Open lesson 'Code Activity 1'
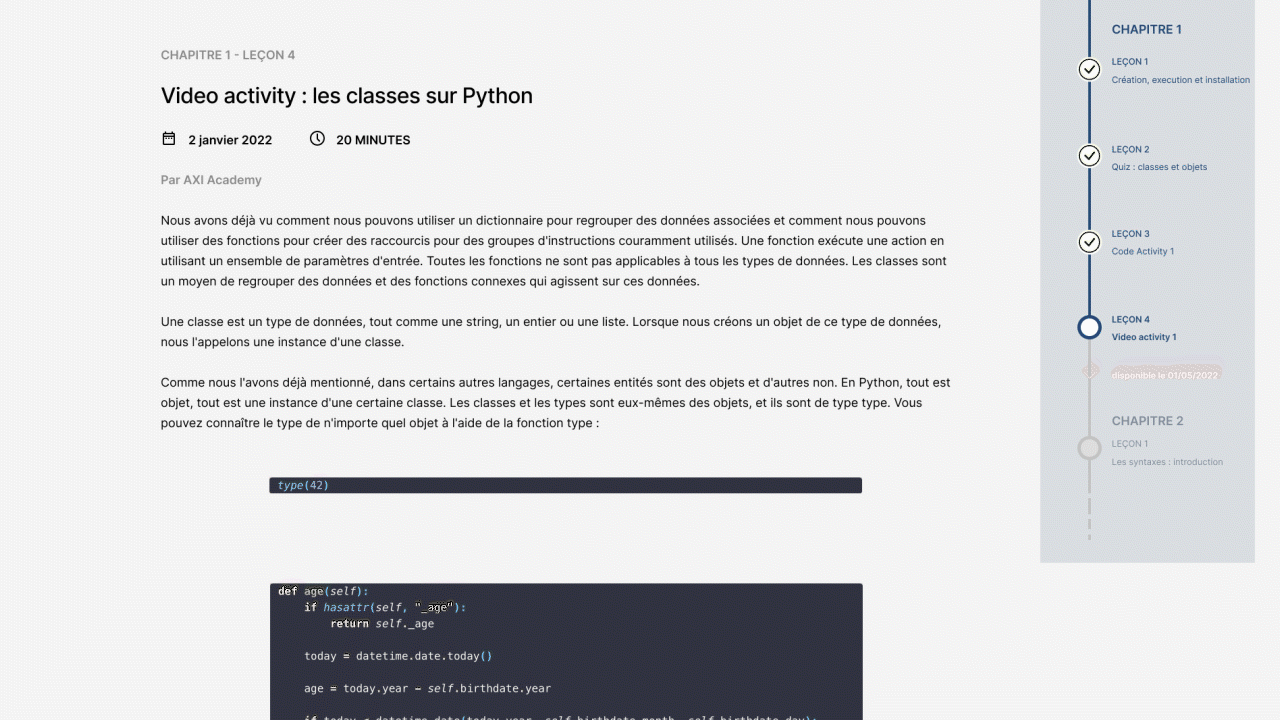The height and width of the screenshot is (720, 1280). [1143, 252]
